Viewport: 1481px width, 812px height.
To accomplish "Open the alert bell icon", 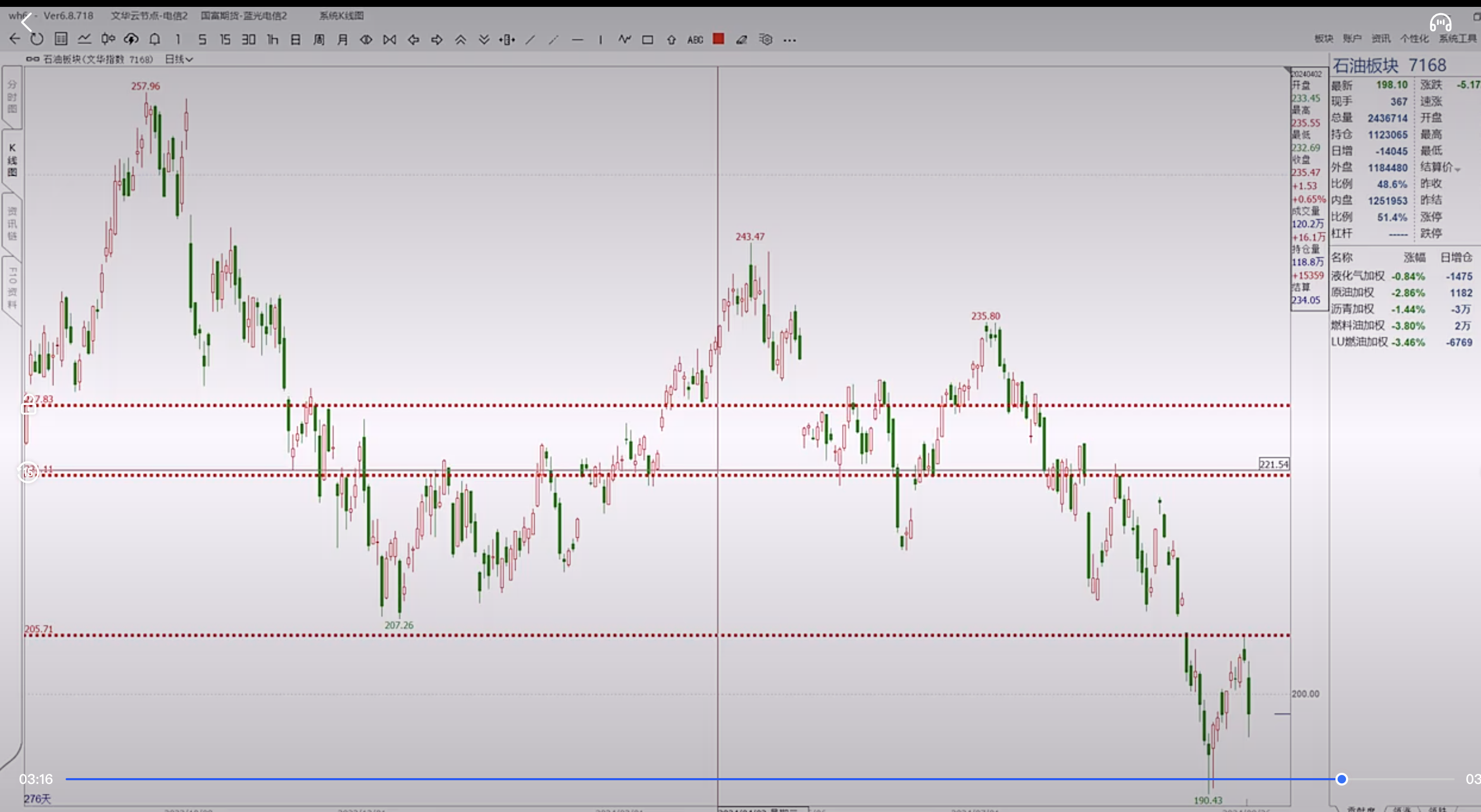I will 155,39.
